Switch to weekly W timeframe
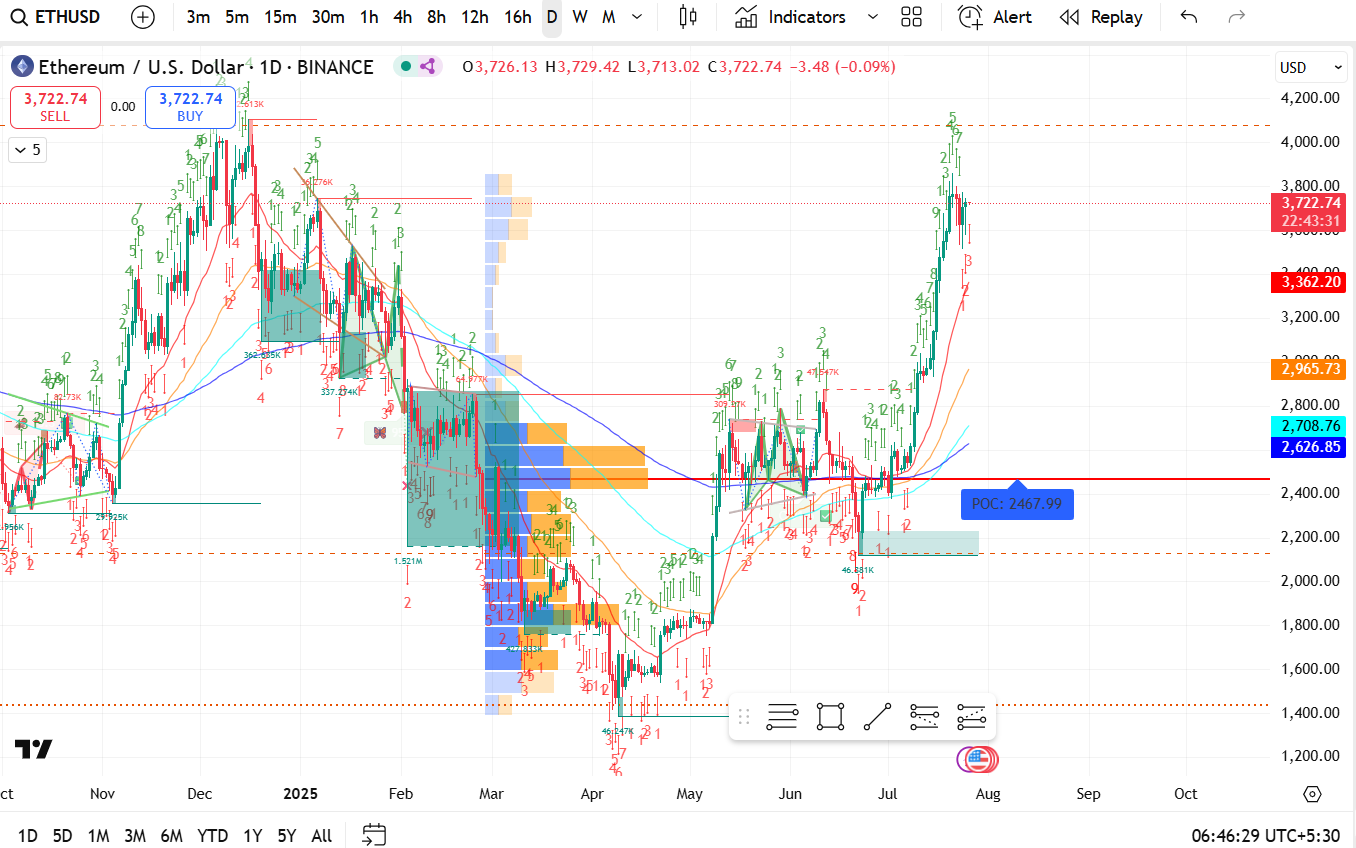 (x=580, y=17)
